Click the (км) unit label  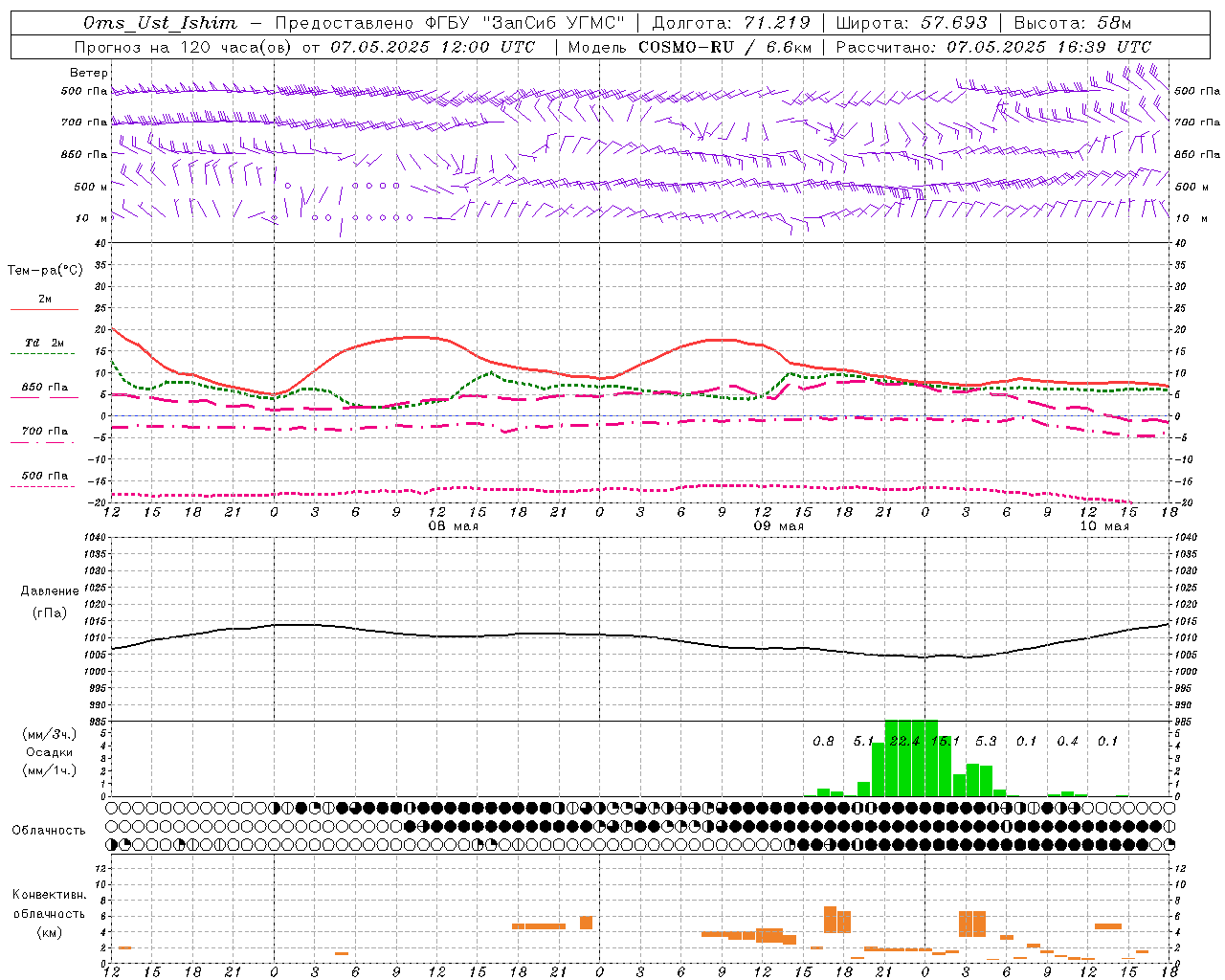[50, 932]
